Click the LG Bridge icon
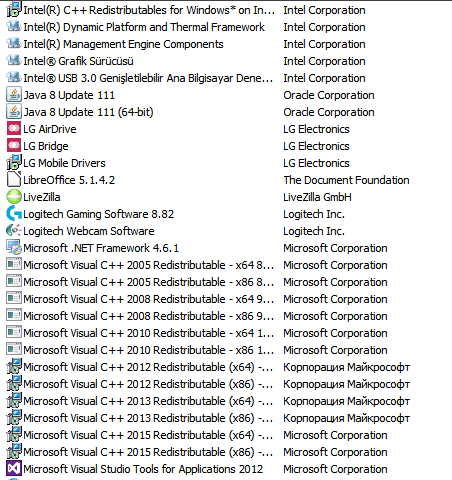 (14, 146)
